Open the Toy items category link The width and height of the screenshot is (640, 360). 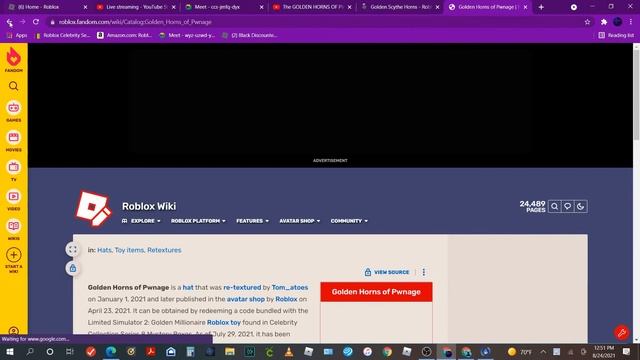(x=129, y=250)
